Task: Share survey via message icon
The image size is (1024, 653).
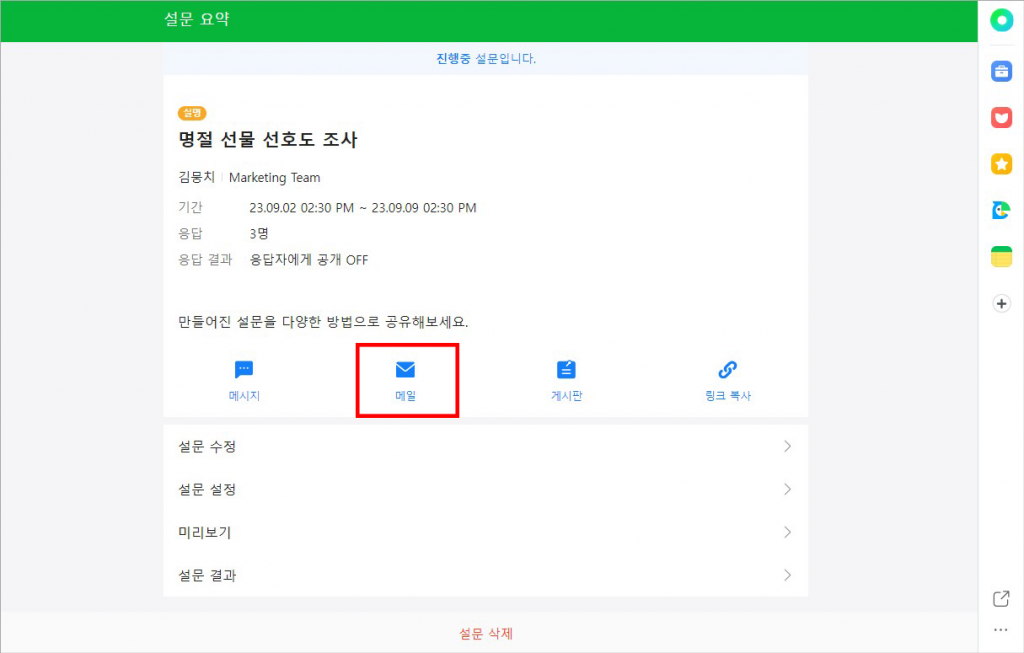Action: (x=244, y=370)
